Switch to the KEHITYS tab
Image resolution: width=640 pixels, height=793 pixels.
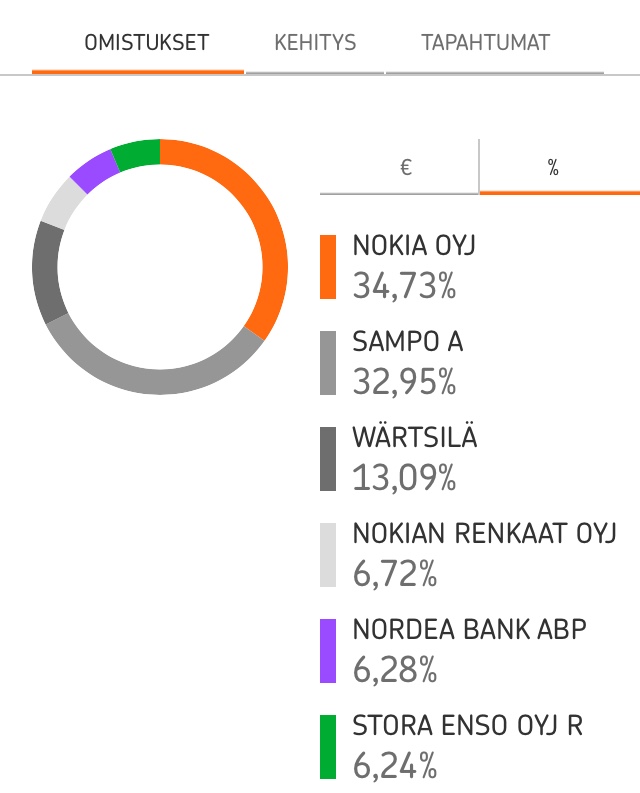click(x=315, y=43)
